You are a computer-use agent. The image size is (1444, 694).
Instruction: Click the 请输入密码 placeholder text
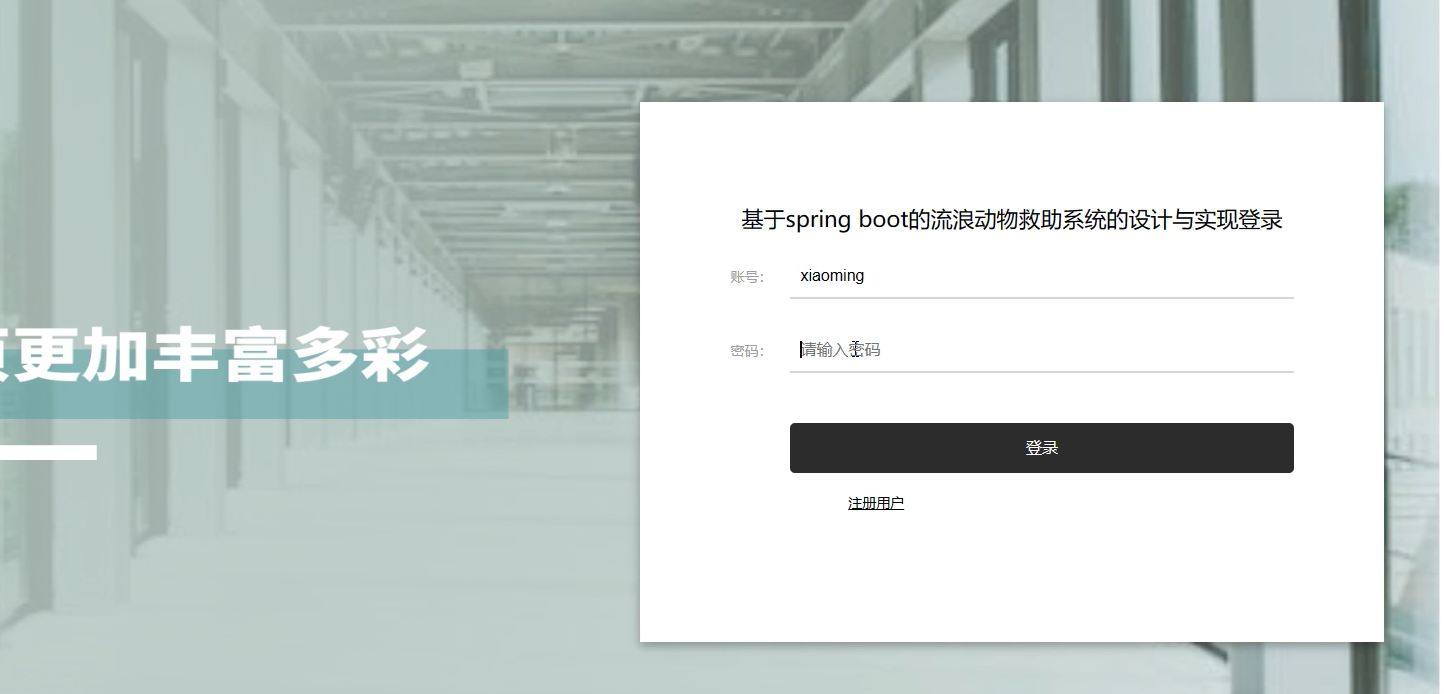coord(841,350)
